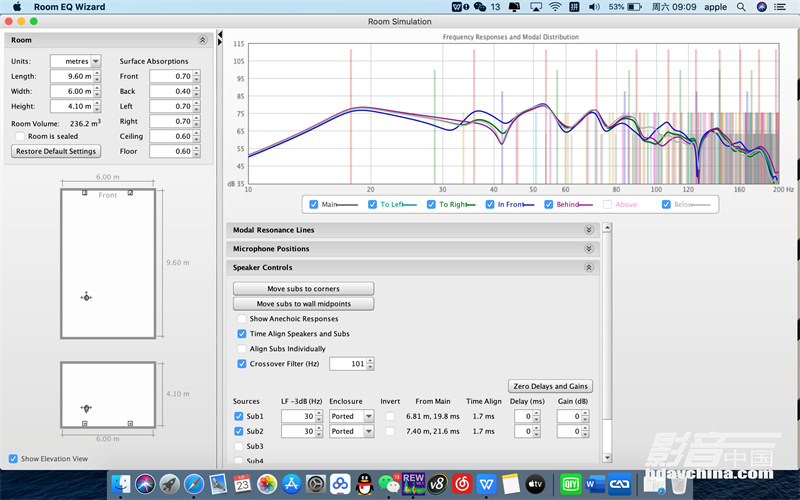
Task: Toggle Show Elevation View checkbox
Action: tap(13, 459)
